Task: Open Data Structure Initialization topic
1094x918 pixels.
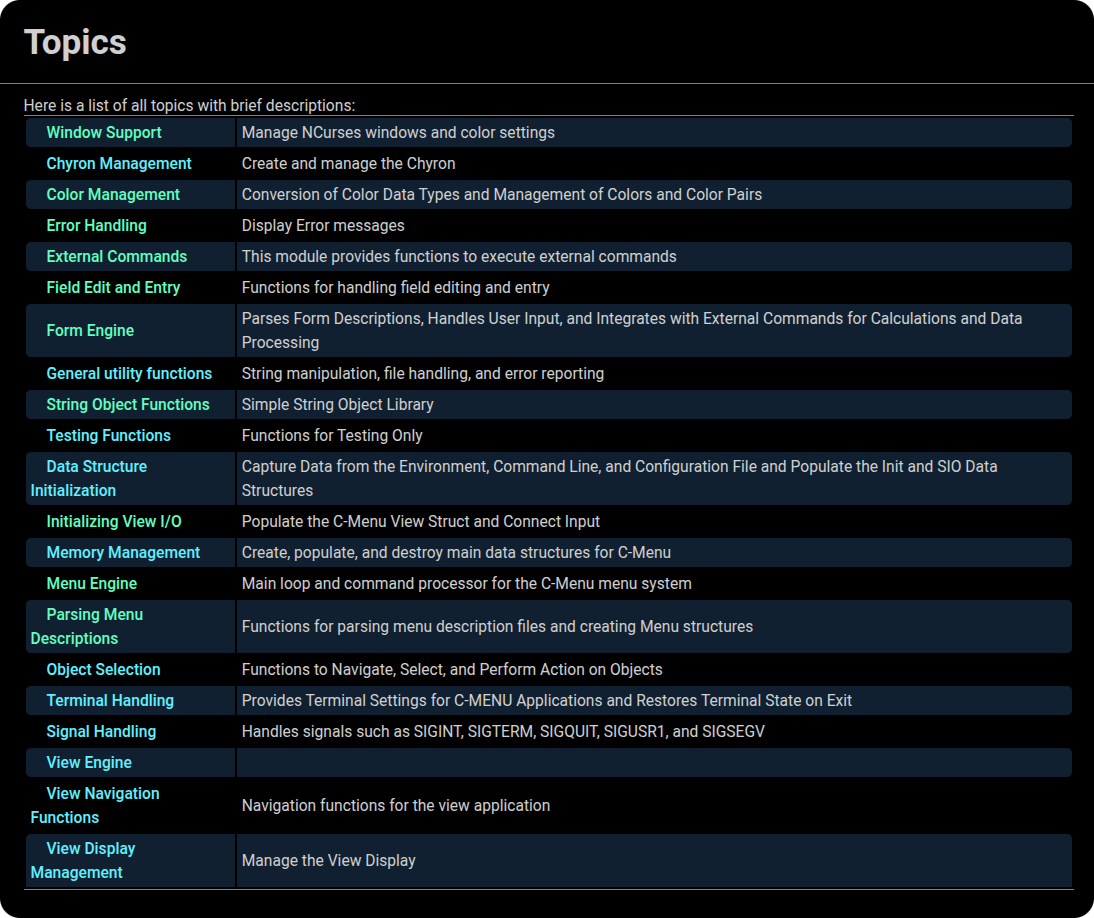Action: pyautogui.click(x=96, y=466)
